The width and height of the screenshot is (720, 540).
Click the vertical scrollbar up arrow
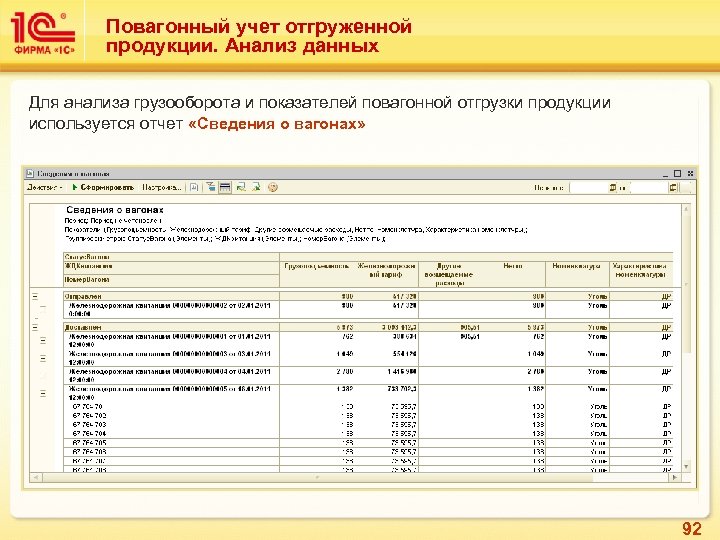click(x=686, y=209)
